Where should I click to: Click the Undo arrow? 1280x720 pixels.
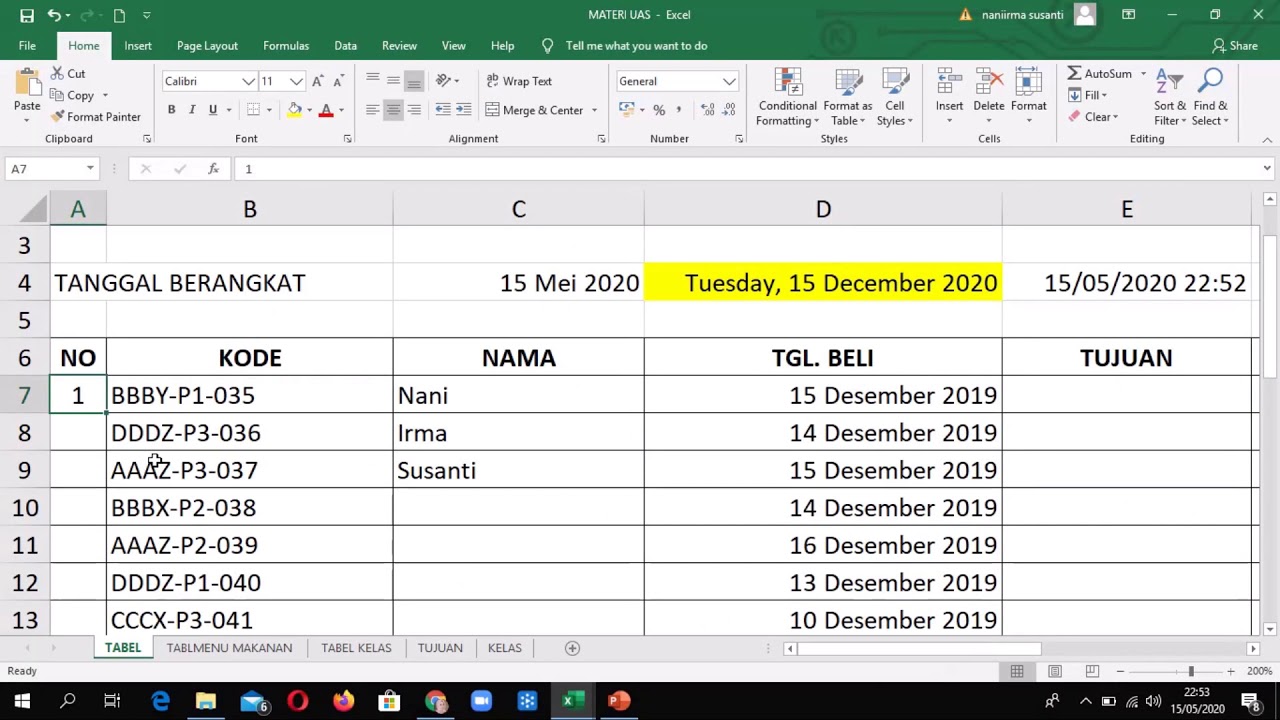point(54,15)
